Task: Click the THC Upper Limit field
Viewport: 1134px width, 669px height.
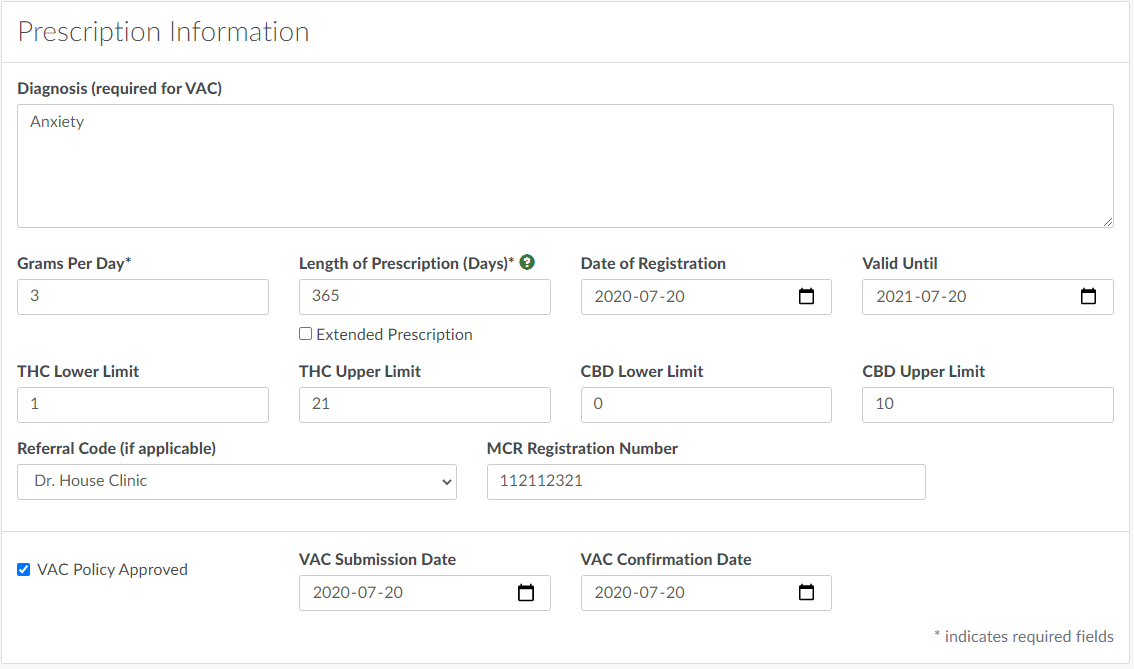Action: pos(424,405)
